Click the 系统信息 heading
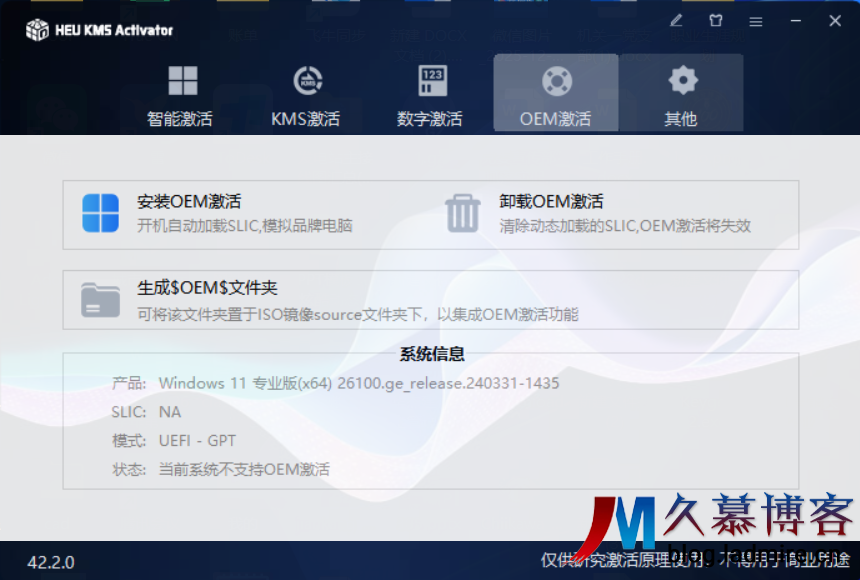The height and width of the screenshot is (580, 860). point(431,354)
